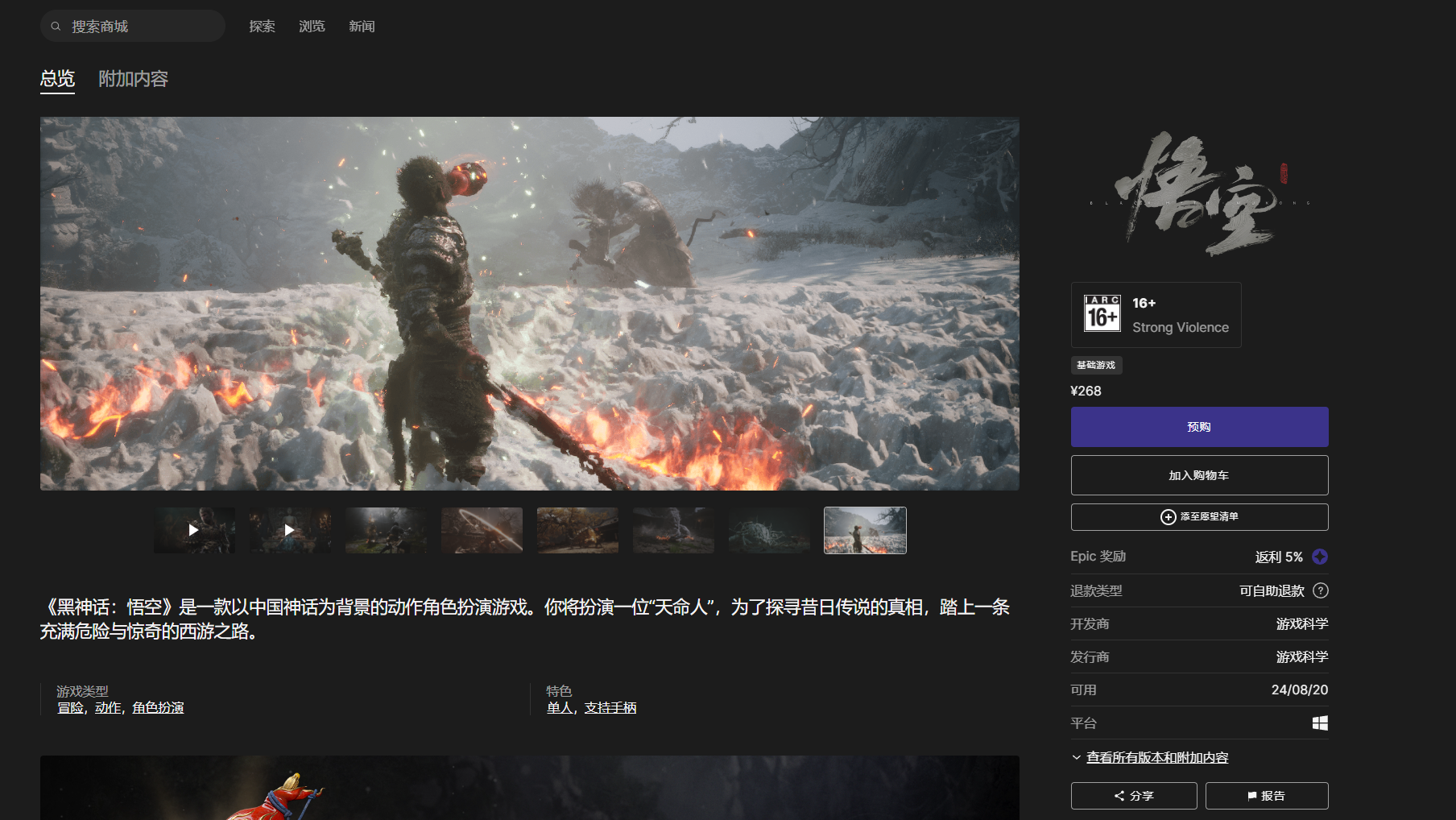Open the 支持手柄 feature link
The width and height of the screenshot is (1456, 820).
(x=610, y=708)
